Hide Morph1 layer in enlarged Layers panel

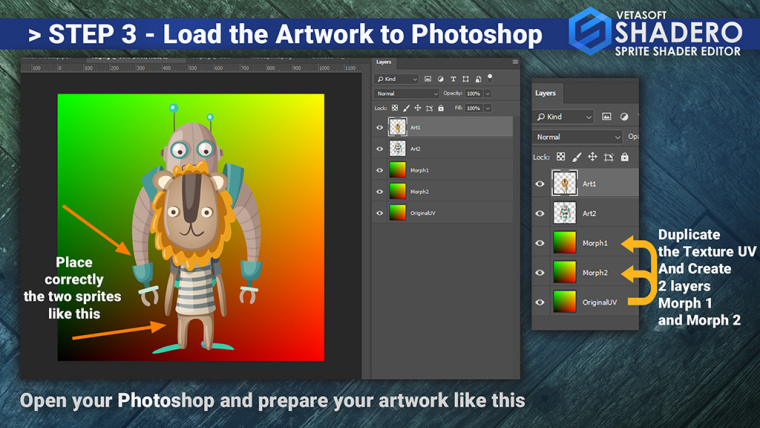click(539, 243)
